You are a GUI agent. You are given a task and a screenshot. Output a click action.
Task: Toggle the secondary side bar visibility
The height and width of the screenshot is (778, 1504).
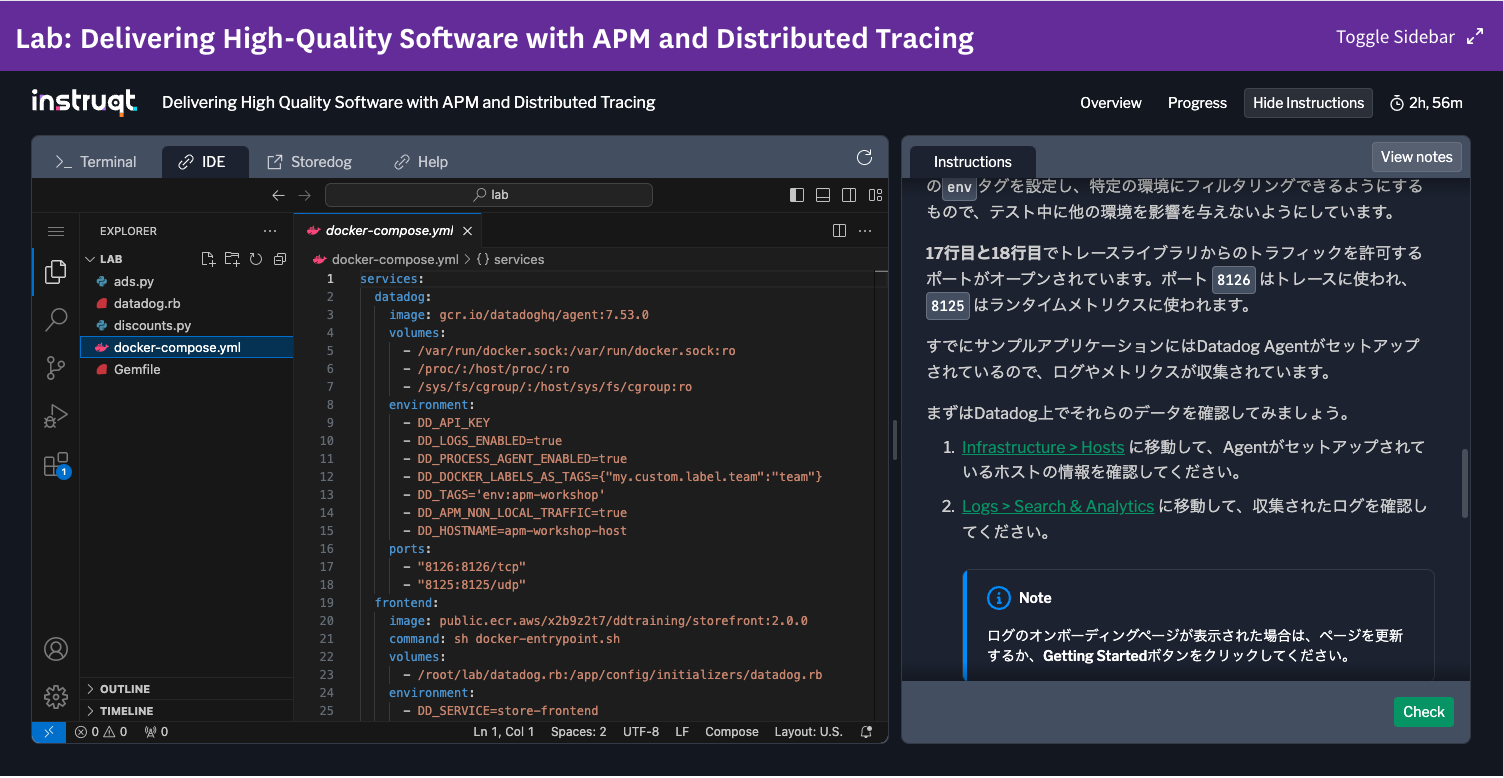[x=849, y=195]
